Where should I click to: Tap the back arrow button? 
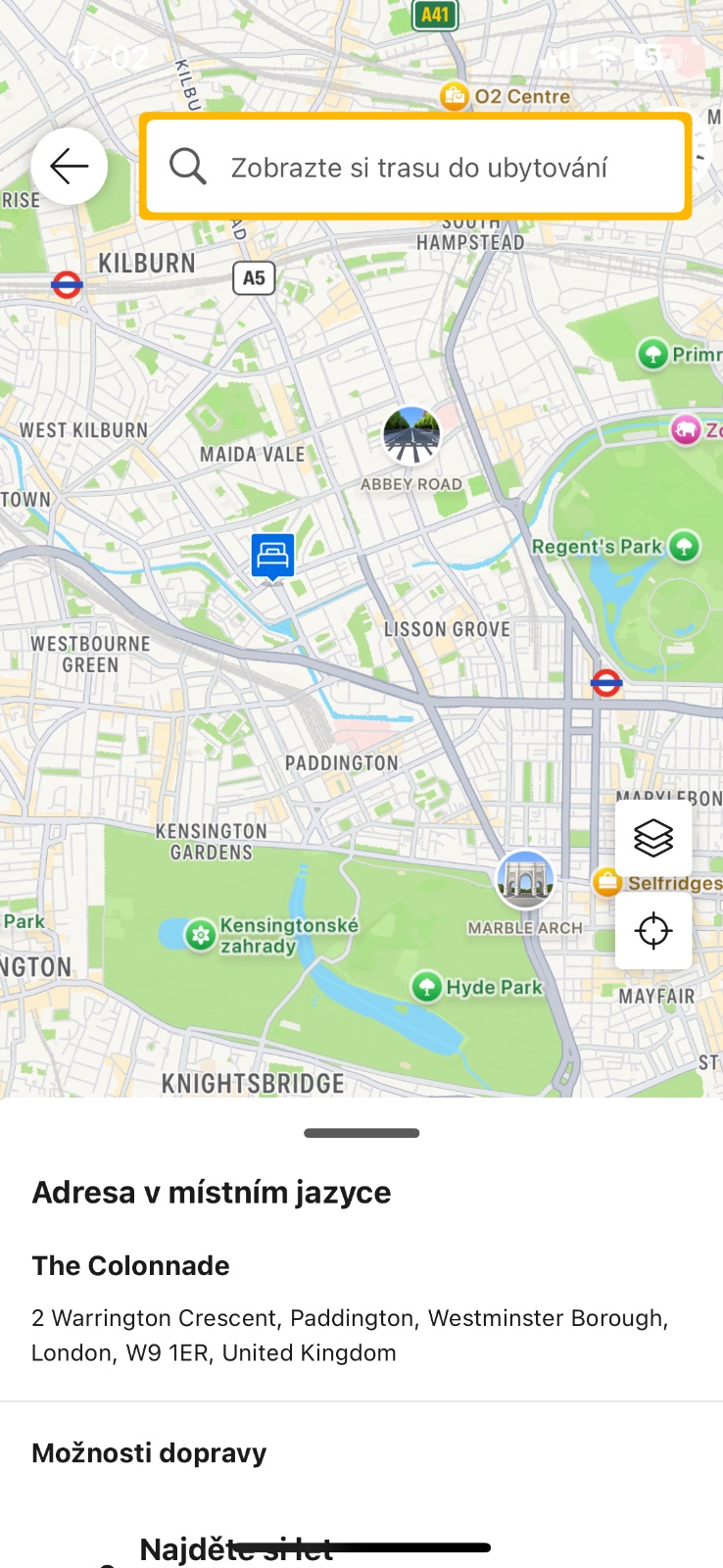tap(70, 167)
